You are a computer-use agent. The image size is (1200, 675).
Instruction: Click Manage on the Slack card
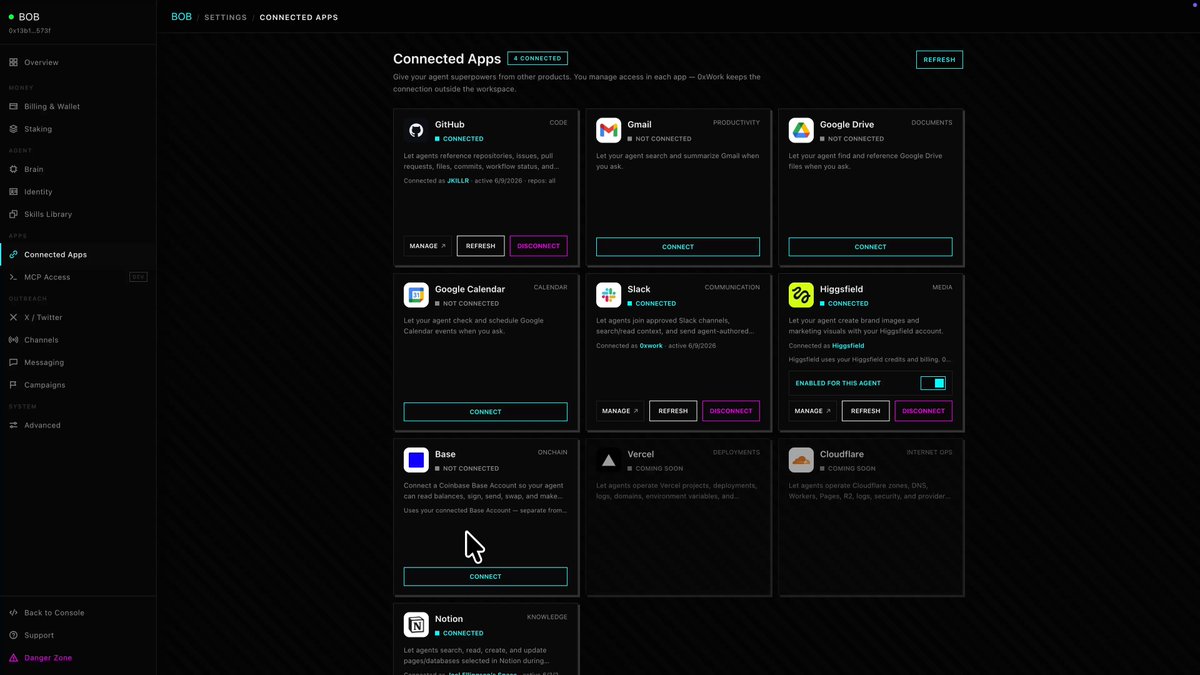[x=620, y=411]
